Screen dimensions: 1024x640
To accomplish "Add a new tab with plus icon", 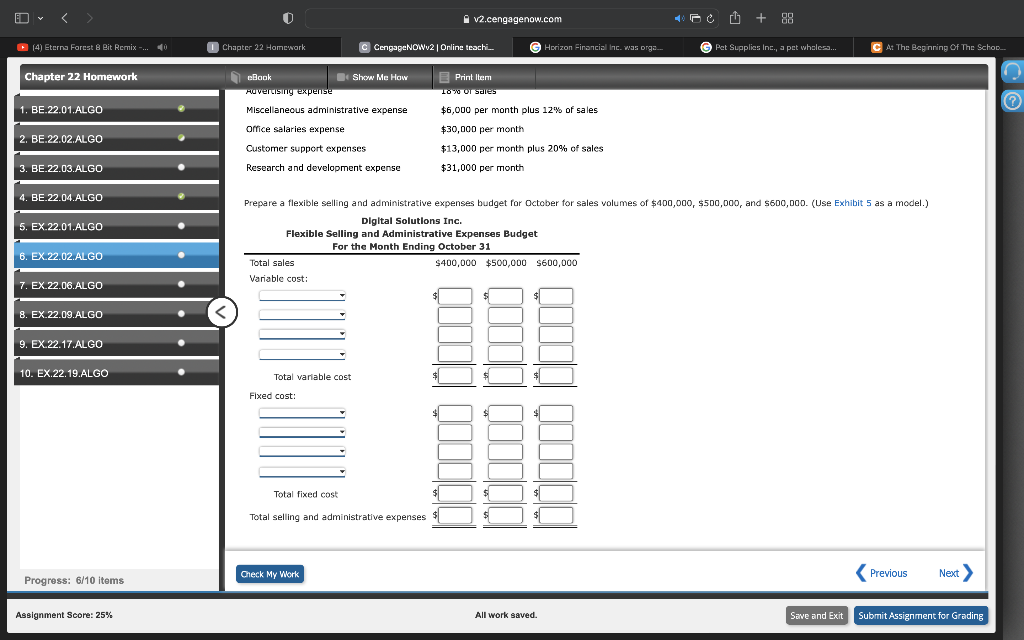I will tap(761, 18).
